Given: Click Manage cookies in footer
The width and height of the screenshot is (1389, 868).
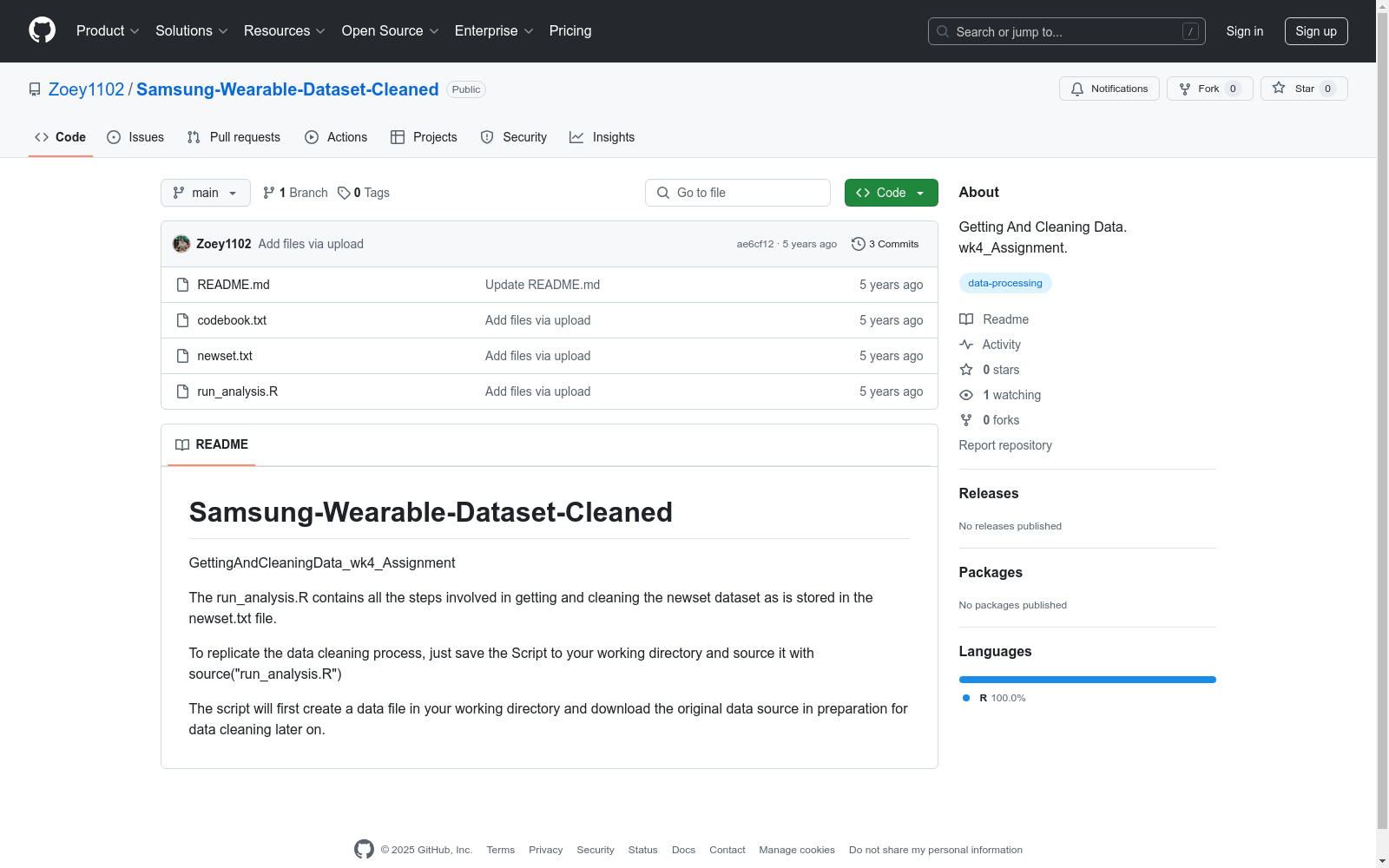Looking at the screenshot, I should click(797, 850).
